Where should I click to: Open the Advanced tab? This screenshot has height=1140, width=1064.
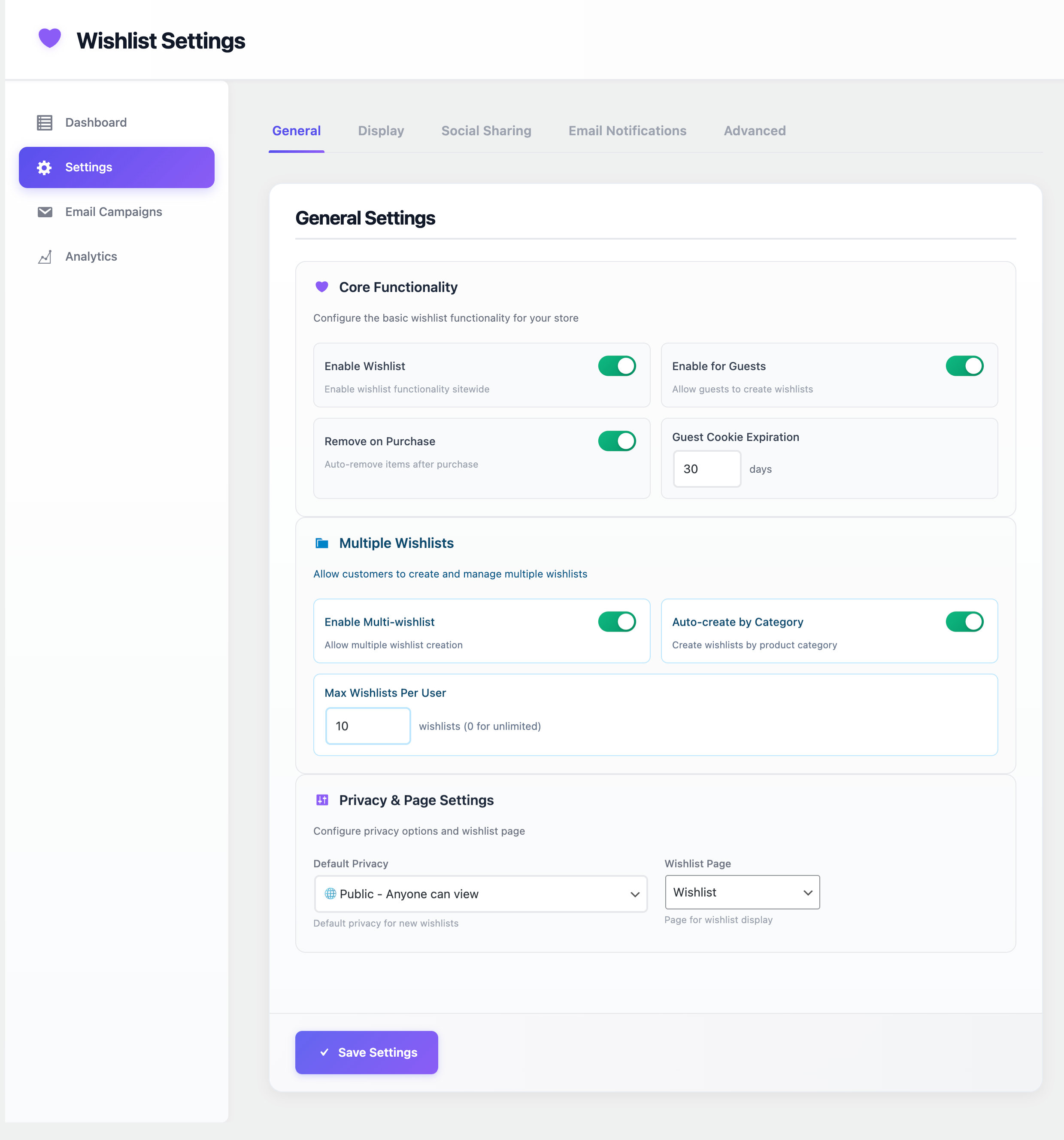pos(754,131)
